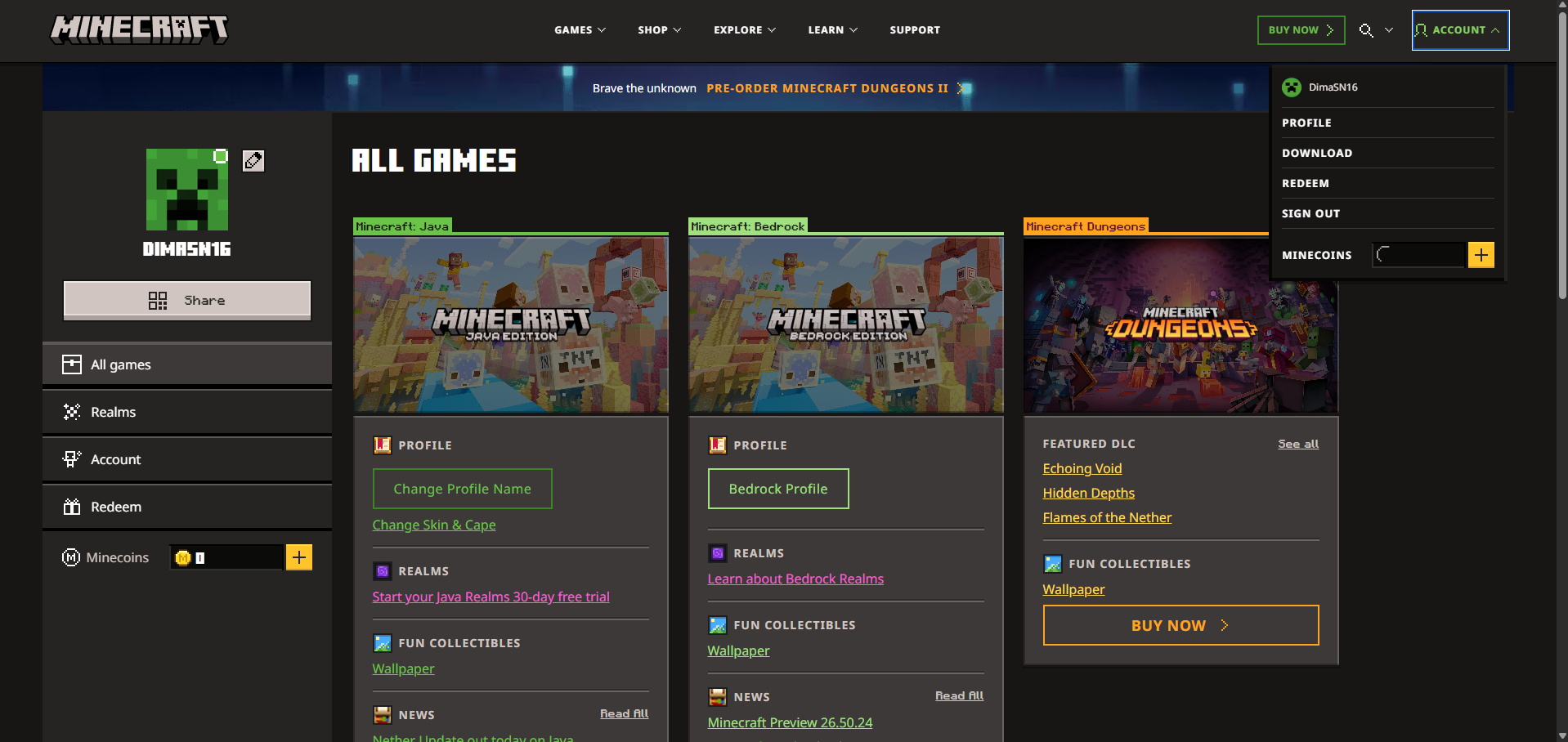This screenshot has width=1568, height=742.
Task: Open the Hidden Depths DLC link
Action: click(x=1089, y=493)
